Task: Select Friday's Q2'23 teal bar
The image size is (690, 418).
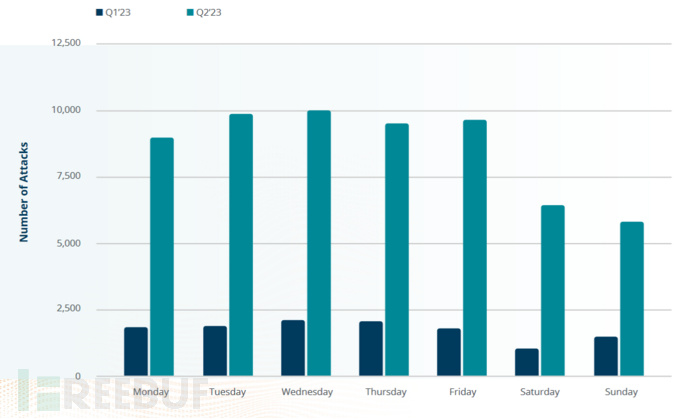Action: pos(475,247)
